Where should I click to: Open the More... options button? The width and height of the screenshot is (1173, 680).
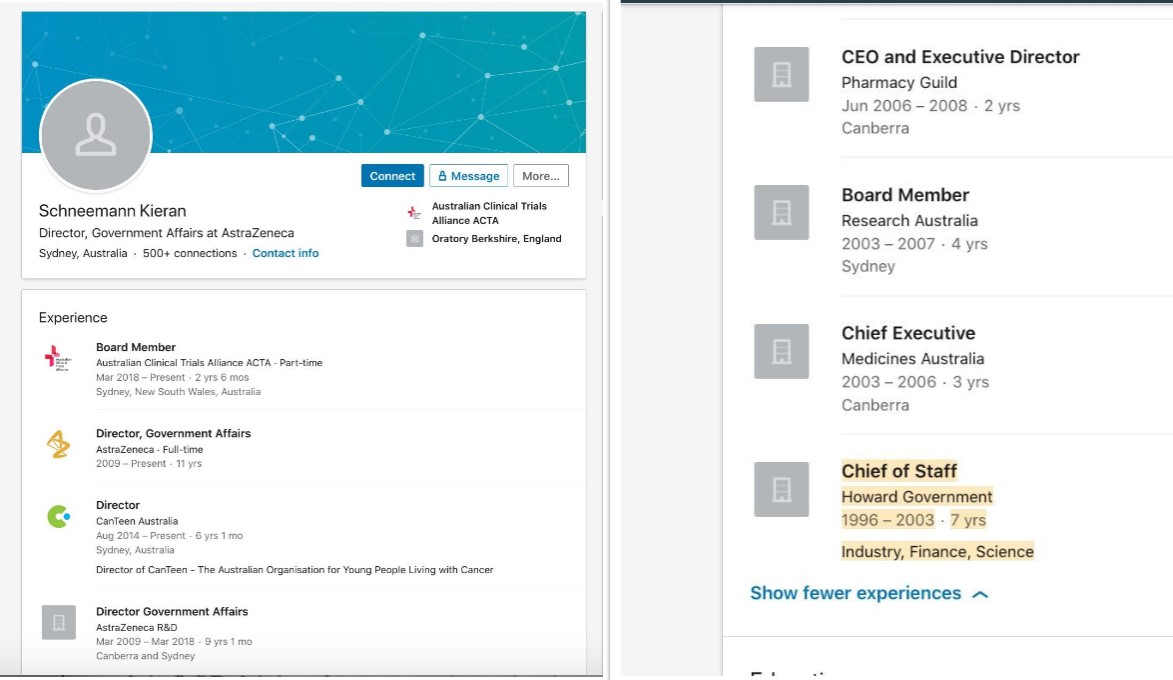541,176
